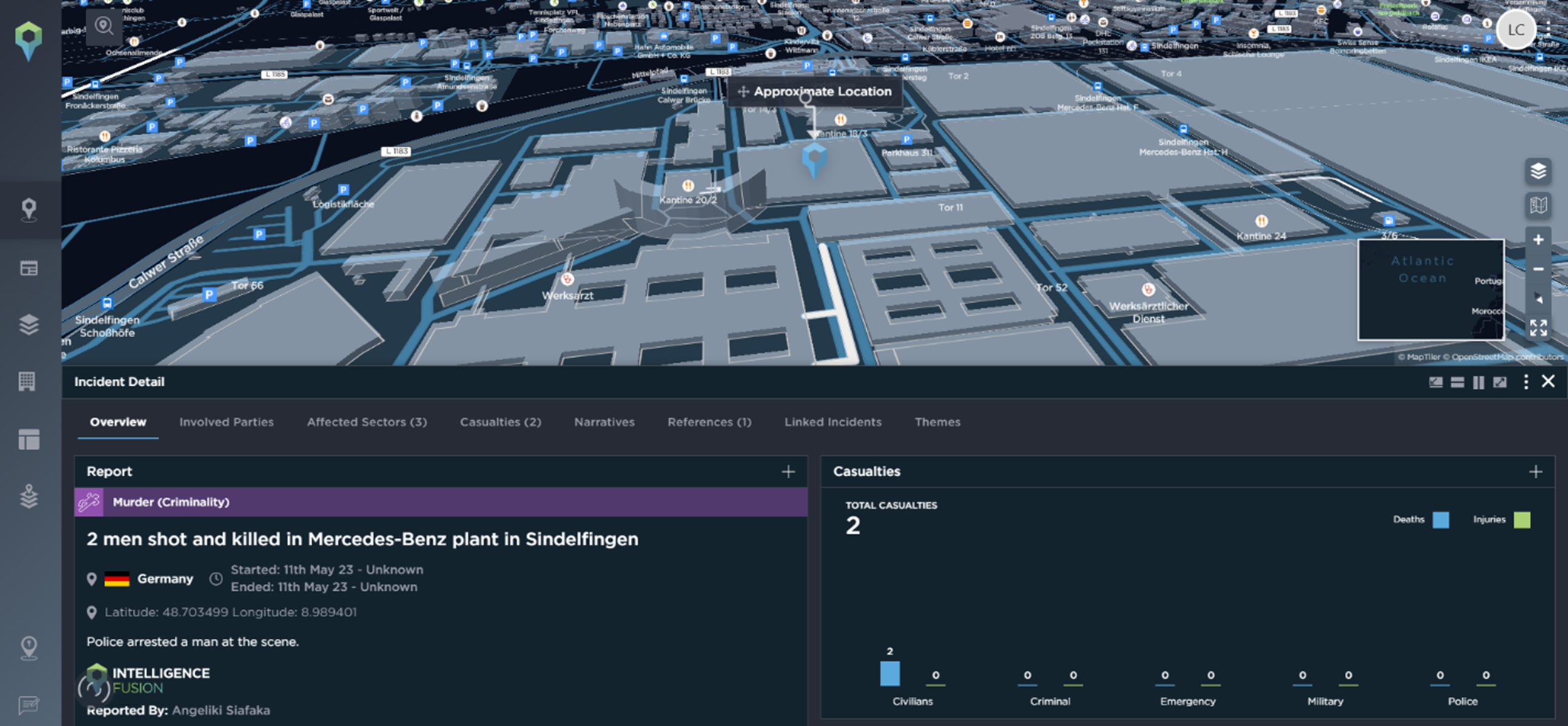The image size is (1568, 726).
Task: Switch to the Involved Parties tab
Action: pos(226,422)
